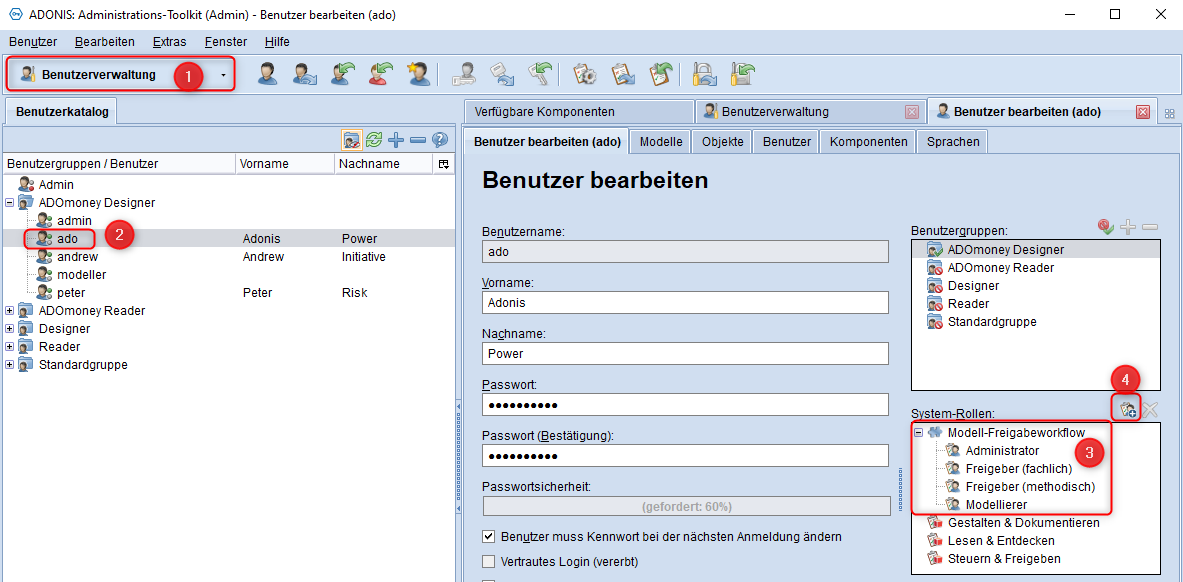Click into the Vorname field containing Adonis

pos(686,302)
